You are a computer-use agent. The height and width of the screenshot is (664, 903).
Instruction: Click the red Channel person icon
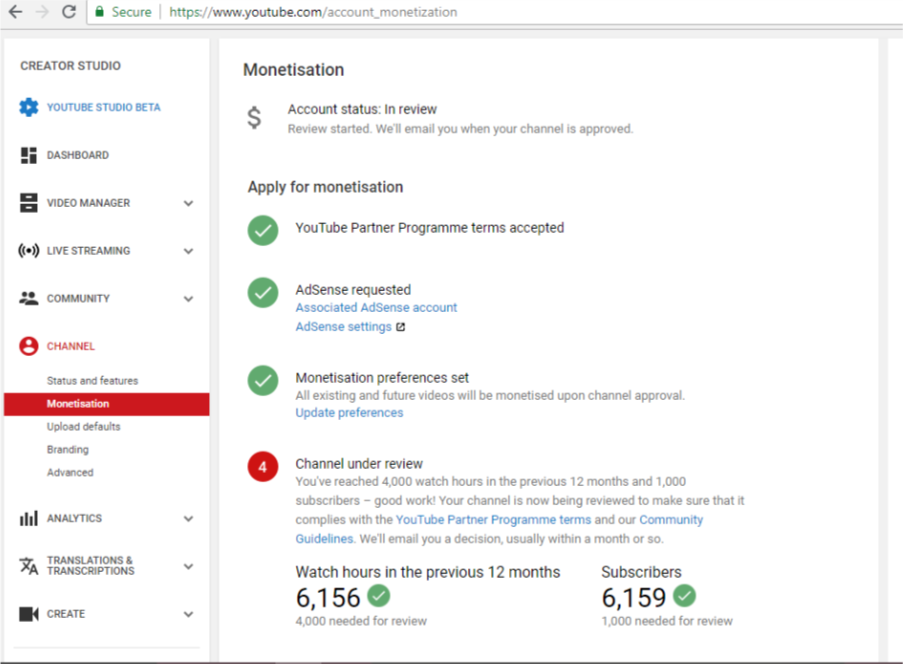click(x=29, y=346)
